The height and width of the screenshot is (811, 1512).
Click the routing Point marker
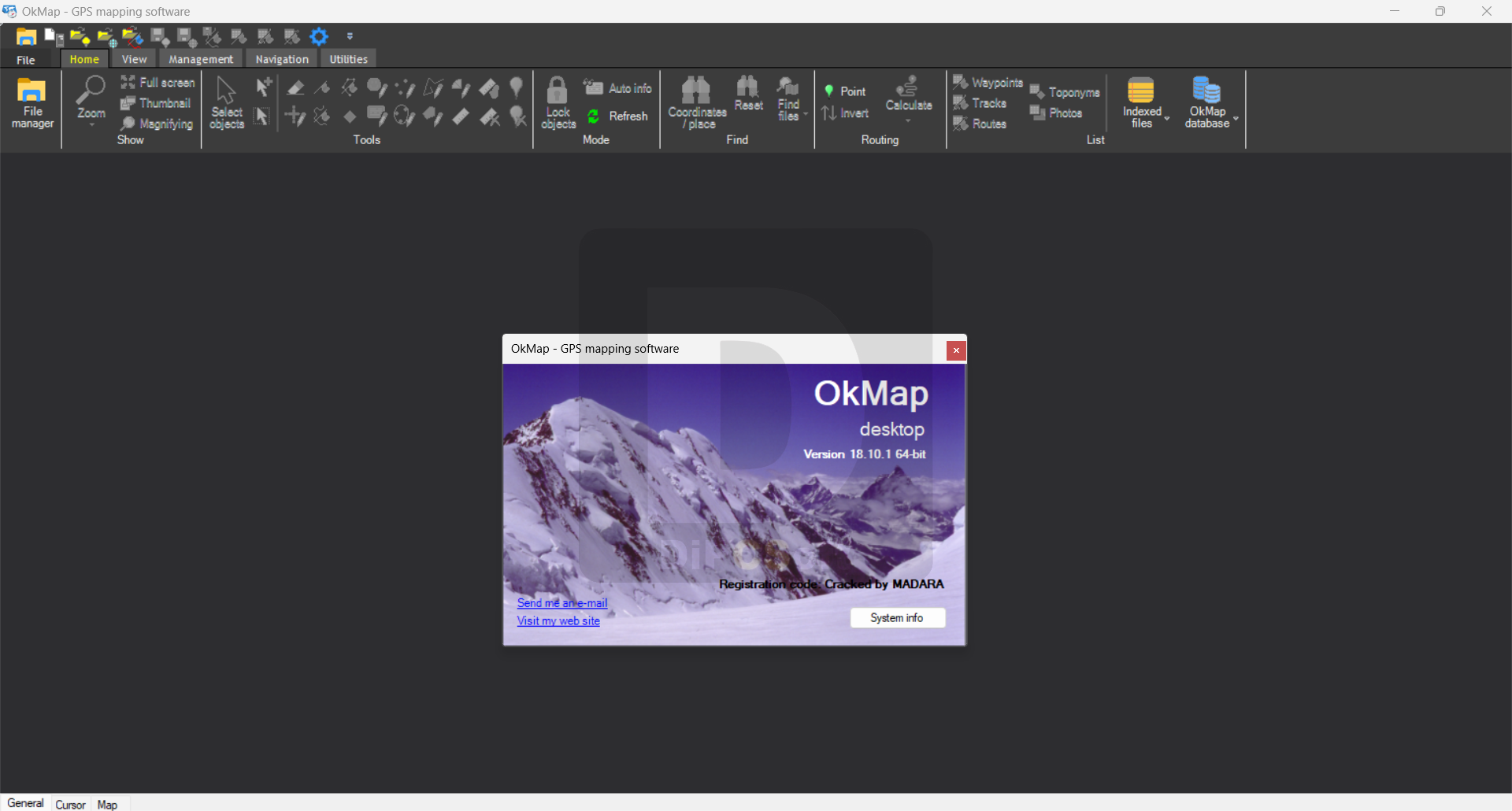[x=845, y=91]
